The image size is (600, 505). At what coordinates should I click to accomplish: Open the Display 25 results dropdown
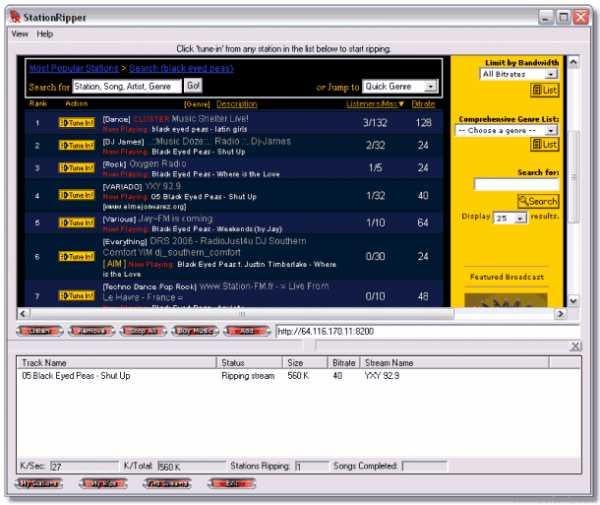520,218
